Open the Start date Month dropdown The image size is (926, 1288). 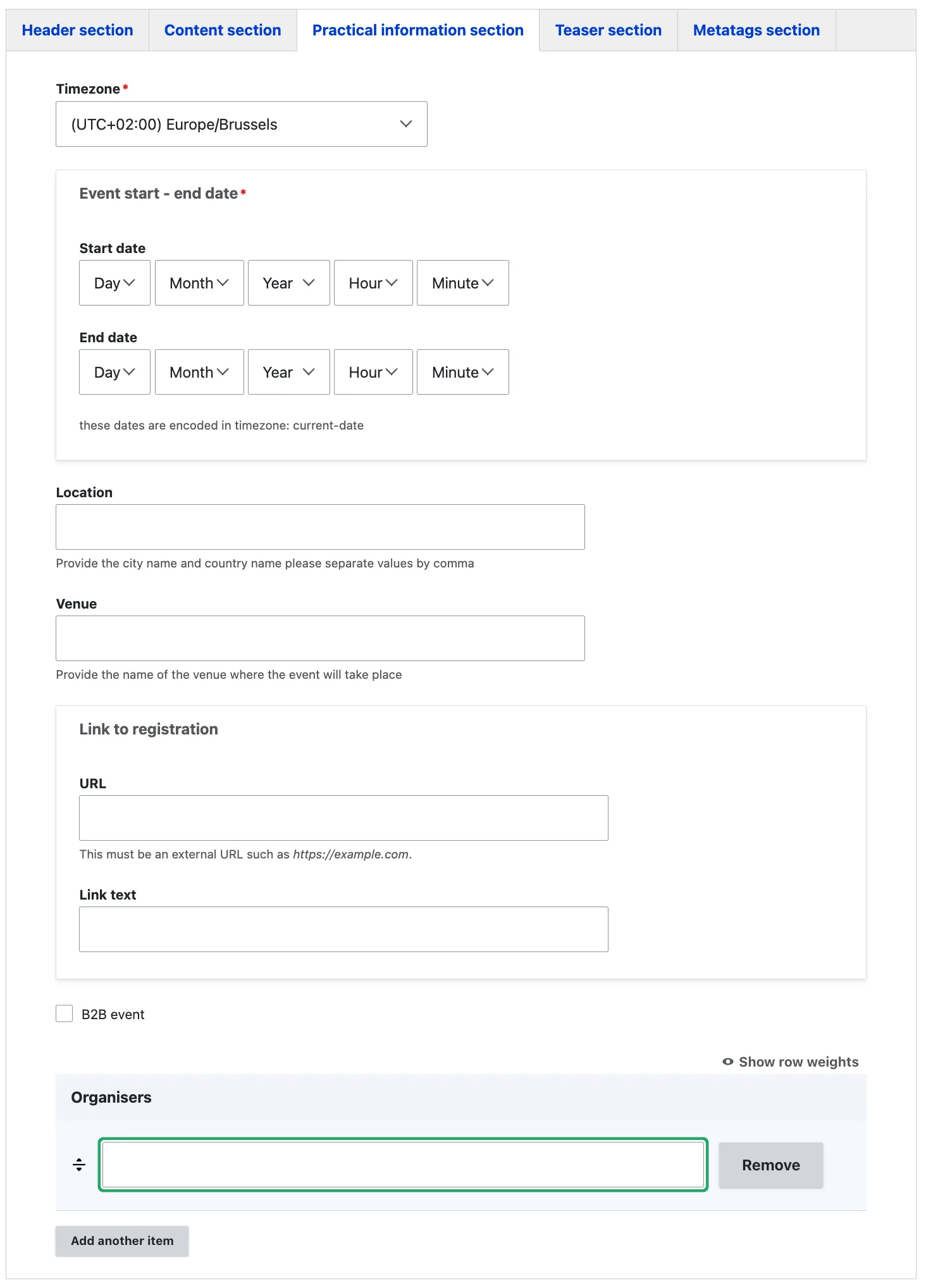(199, 283)
